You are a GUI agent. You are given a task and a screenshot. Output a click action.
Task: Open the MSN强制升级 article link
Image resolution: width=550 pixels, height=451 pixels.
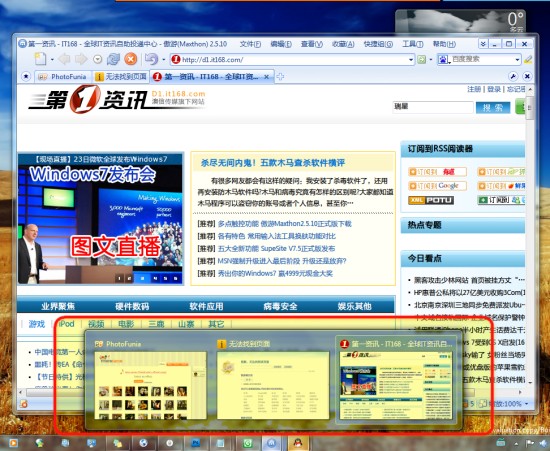point(282,261)
